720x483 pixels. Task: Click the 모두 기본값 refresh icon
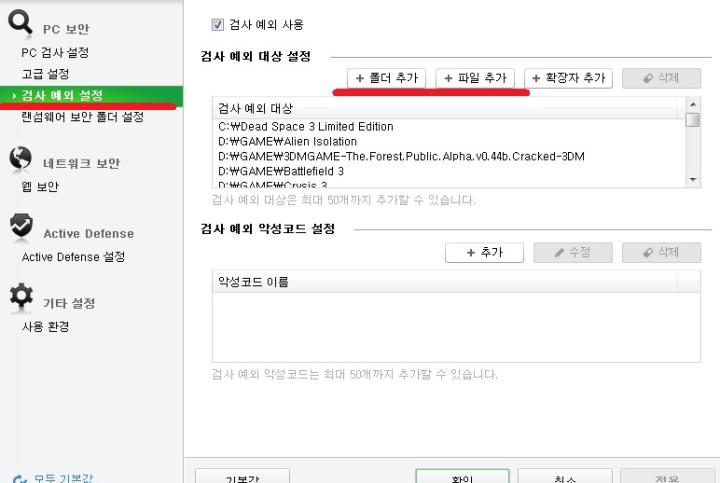pos(20,479)
